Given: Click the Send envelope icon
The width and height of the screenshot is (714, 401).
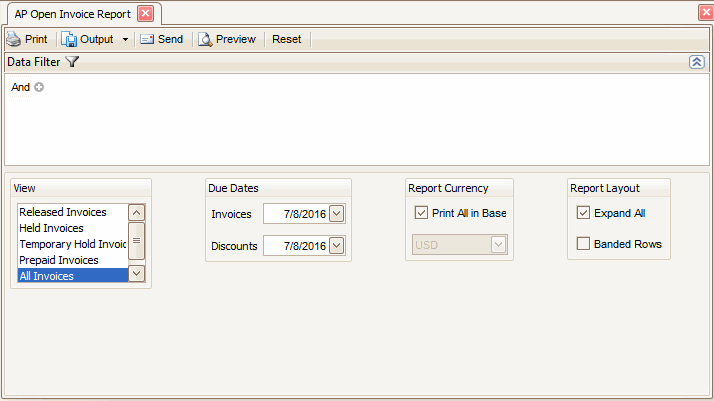Looking at the screenshot, I should (x=147, y=39).
